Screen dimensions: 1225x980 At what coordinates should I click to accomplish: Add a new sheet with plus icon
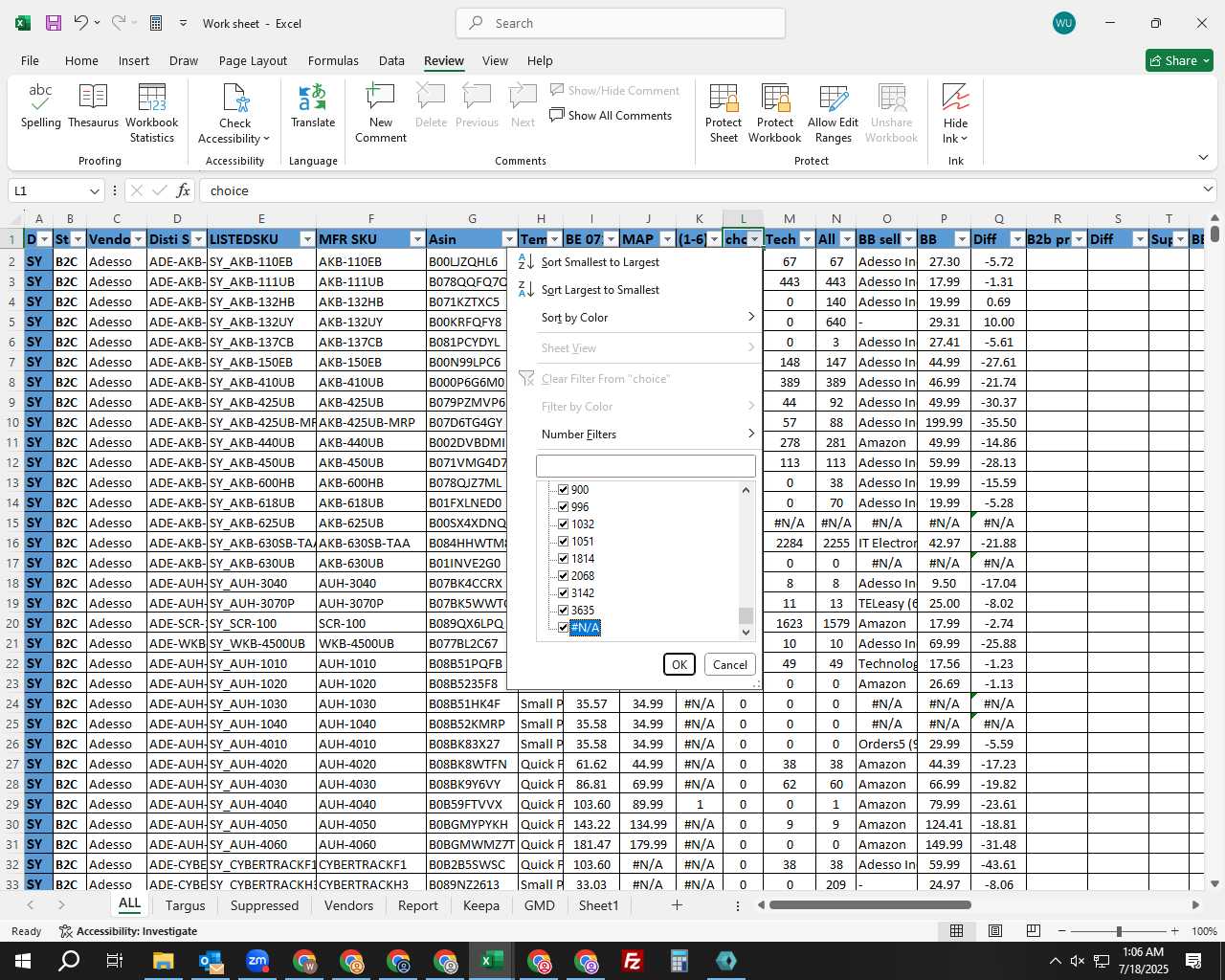677,905
